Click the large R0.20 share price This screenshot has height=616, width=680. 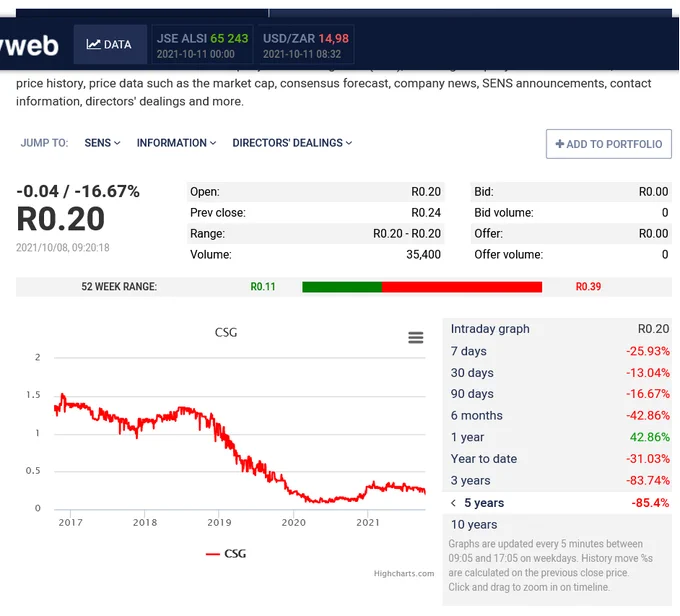coord(61,219)
